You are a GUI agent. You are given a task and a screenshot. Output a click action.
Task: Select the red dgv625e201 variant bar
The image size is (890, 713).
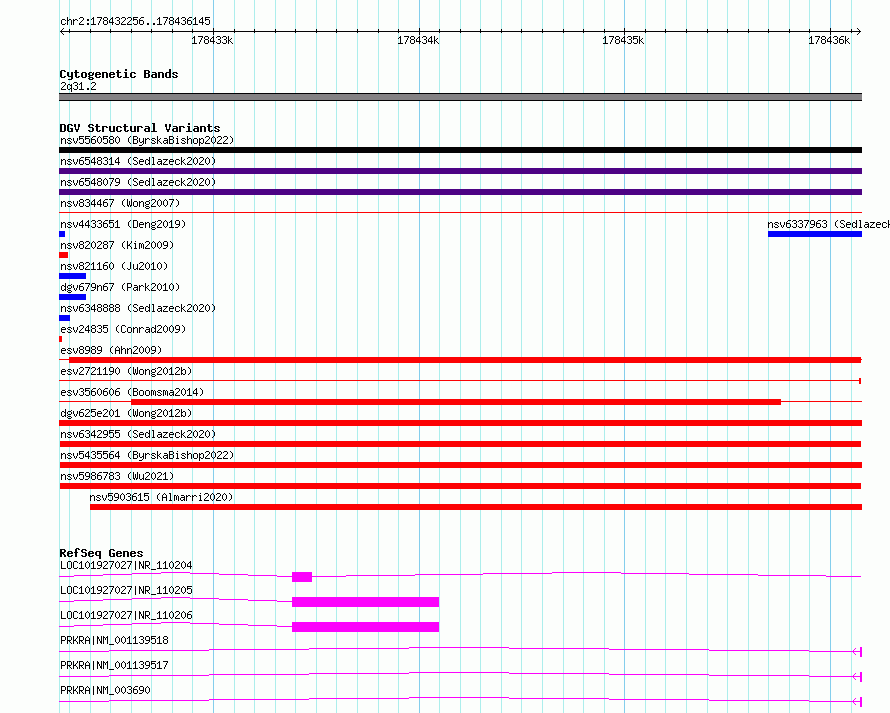pyautogui.click(x=460, y=423)
